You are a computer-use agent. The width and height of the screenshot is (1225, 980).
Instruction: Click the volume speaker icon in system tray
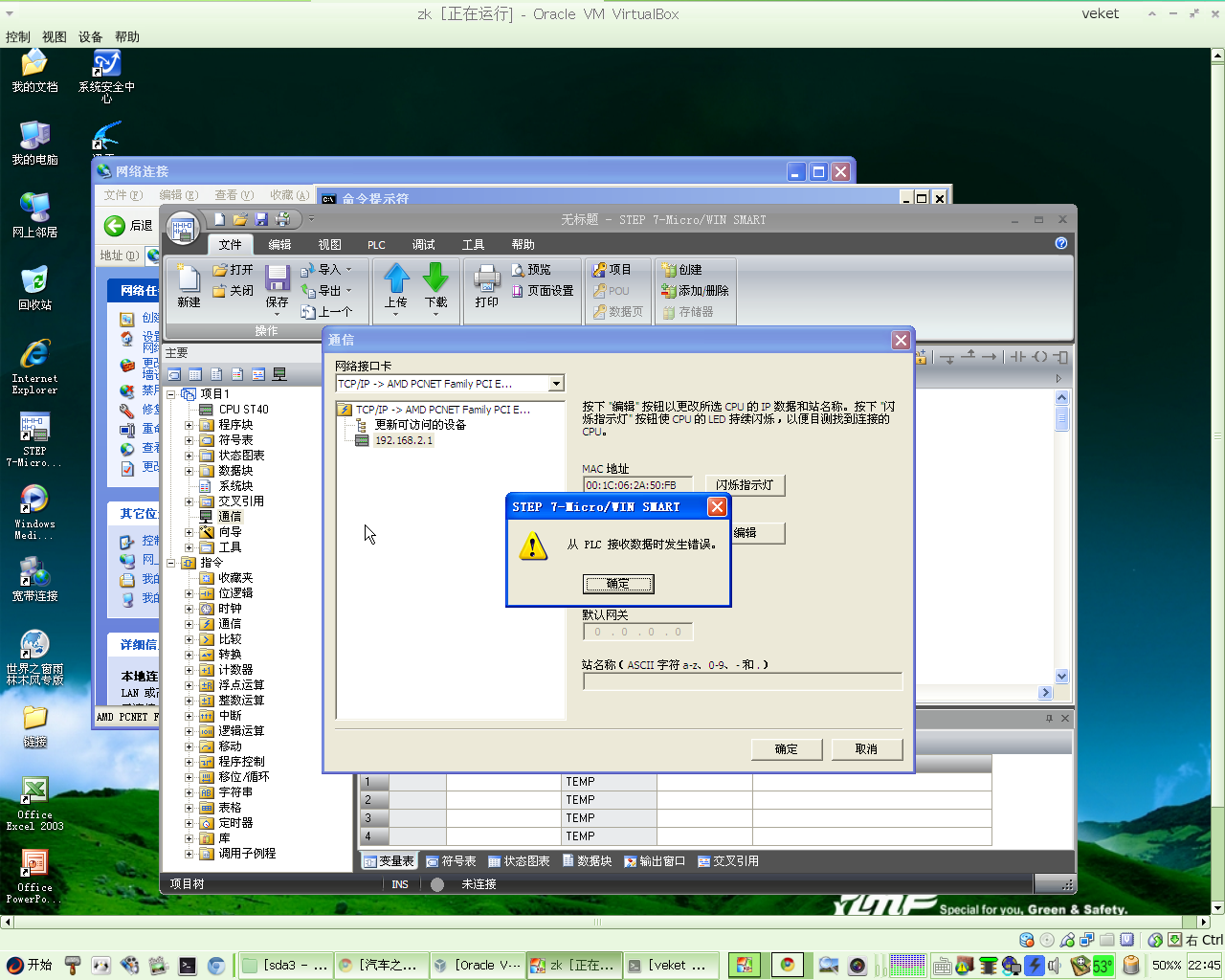pos(1055,966)
